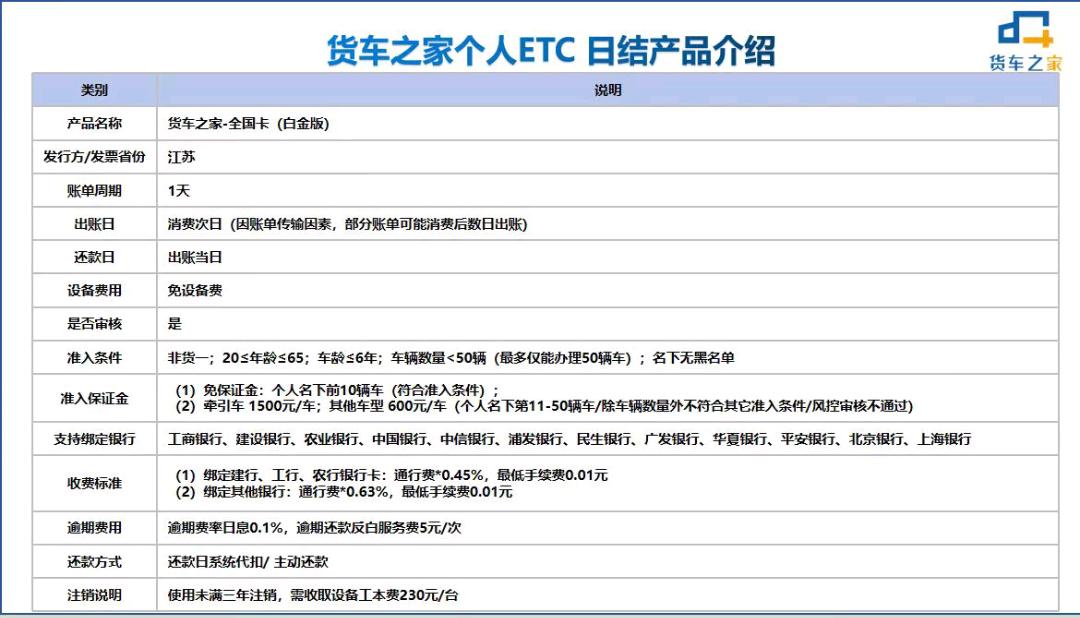The width and height of the screenshot is (1080, 618).
Task: Click the 账单周期 row label
Action: click(94, 190)
